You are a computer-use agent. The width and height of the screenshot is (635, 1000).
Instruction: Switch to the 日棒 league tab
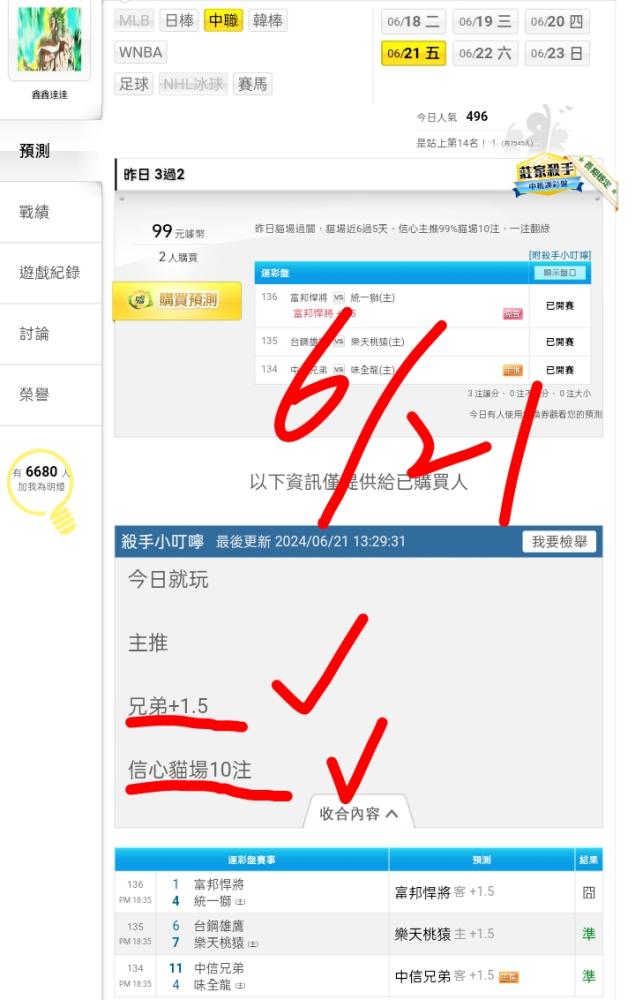(179, 20)
